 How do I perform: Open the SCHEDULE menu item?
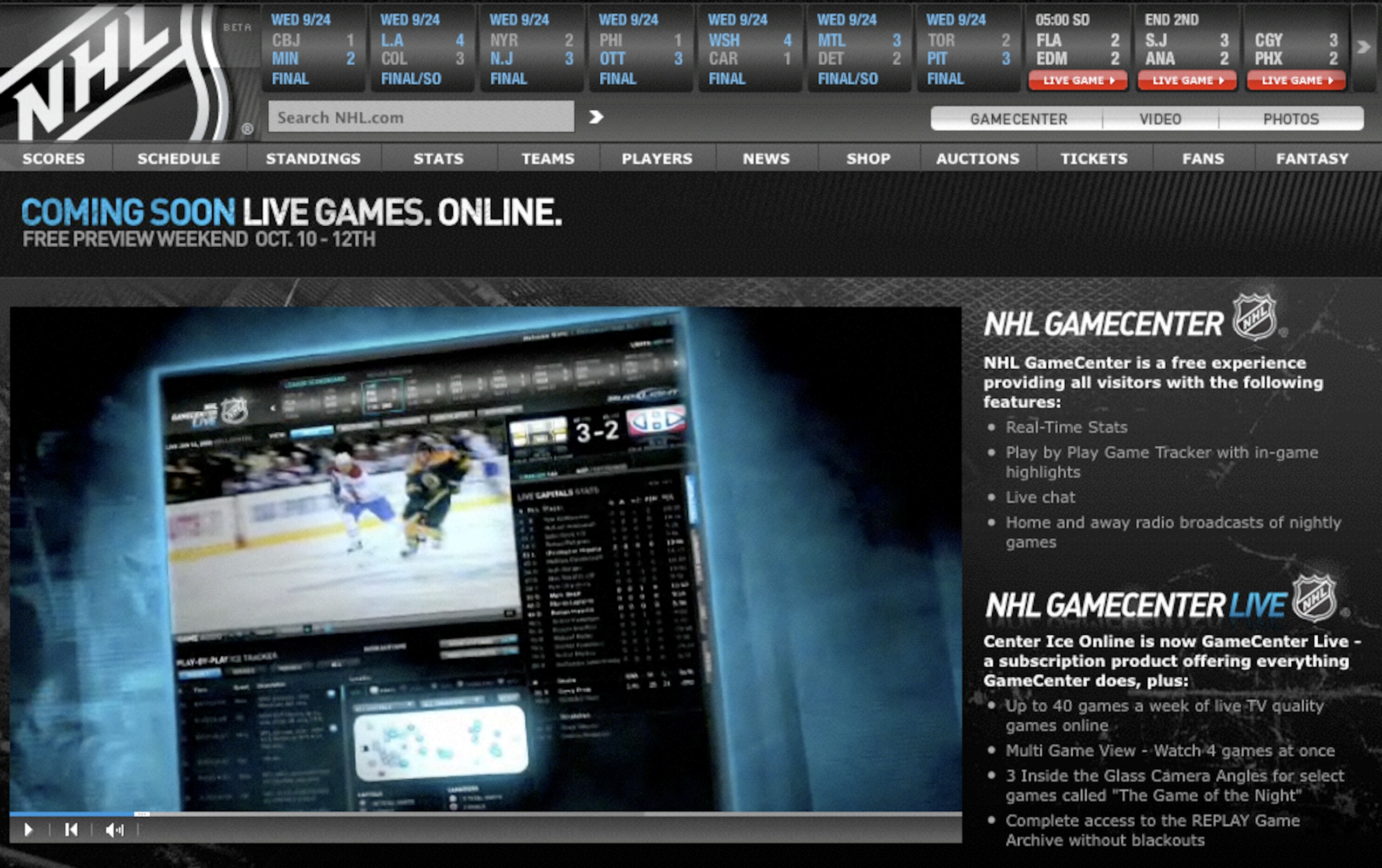tap(179, 158)
